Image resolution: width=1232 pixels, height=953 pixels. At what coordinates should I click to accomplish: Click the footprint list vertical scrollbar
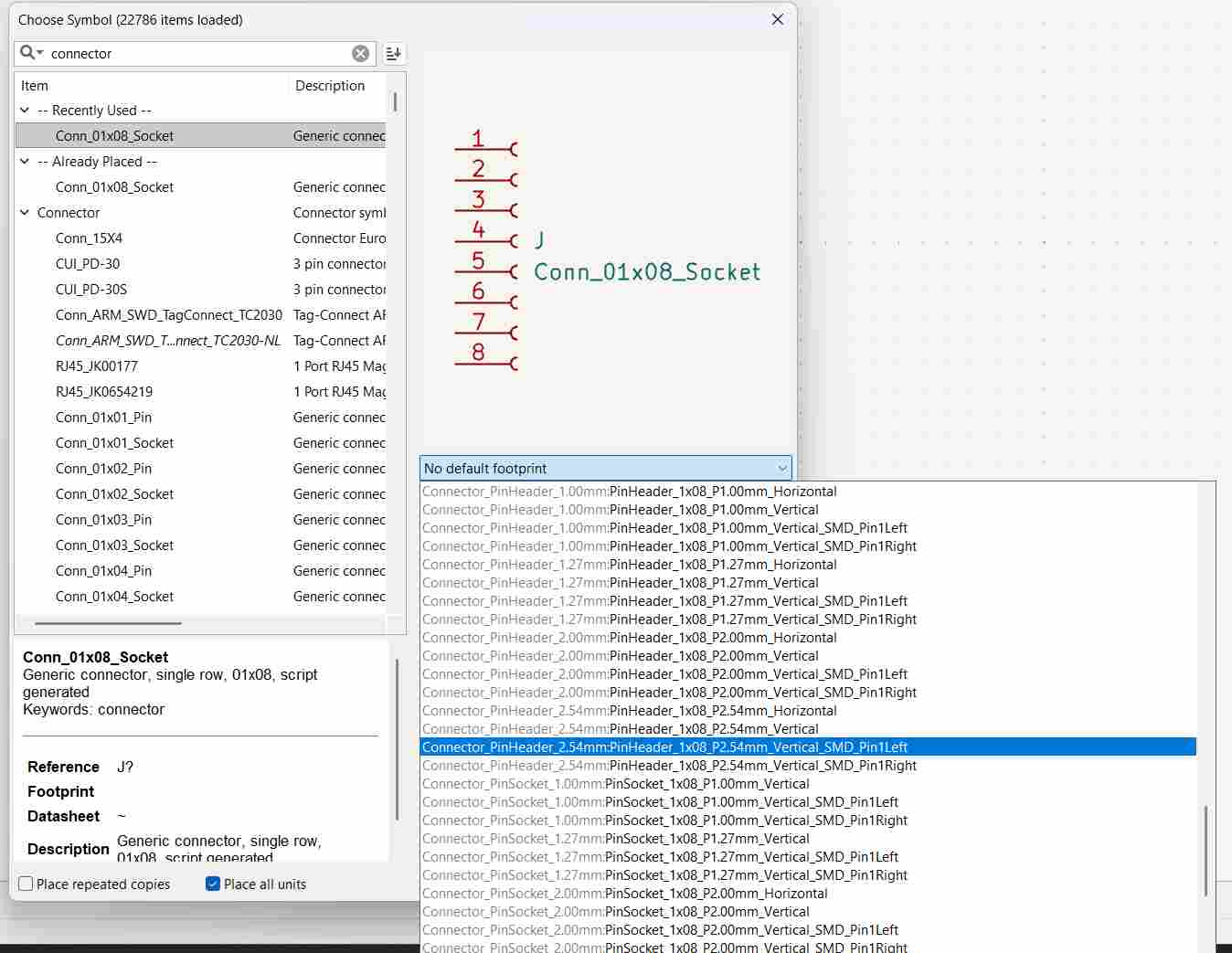pos(1206,851)
